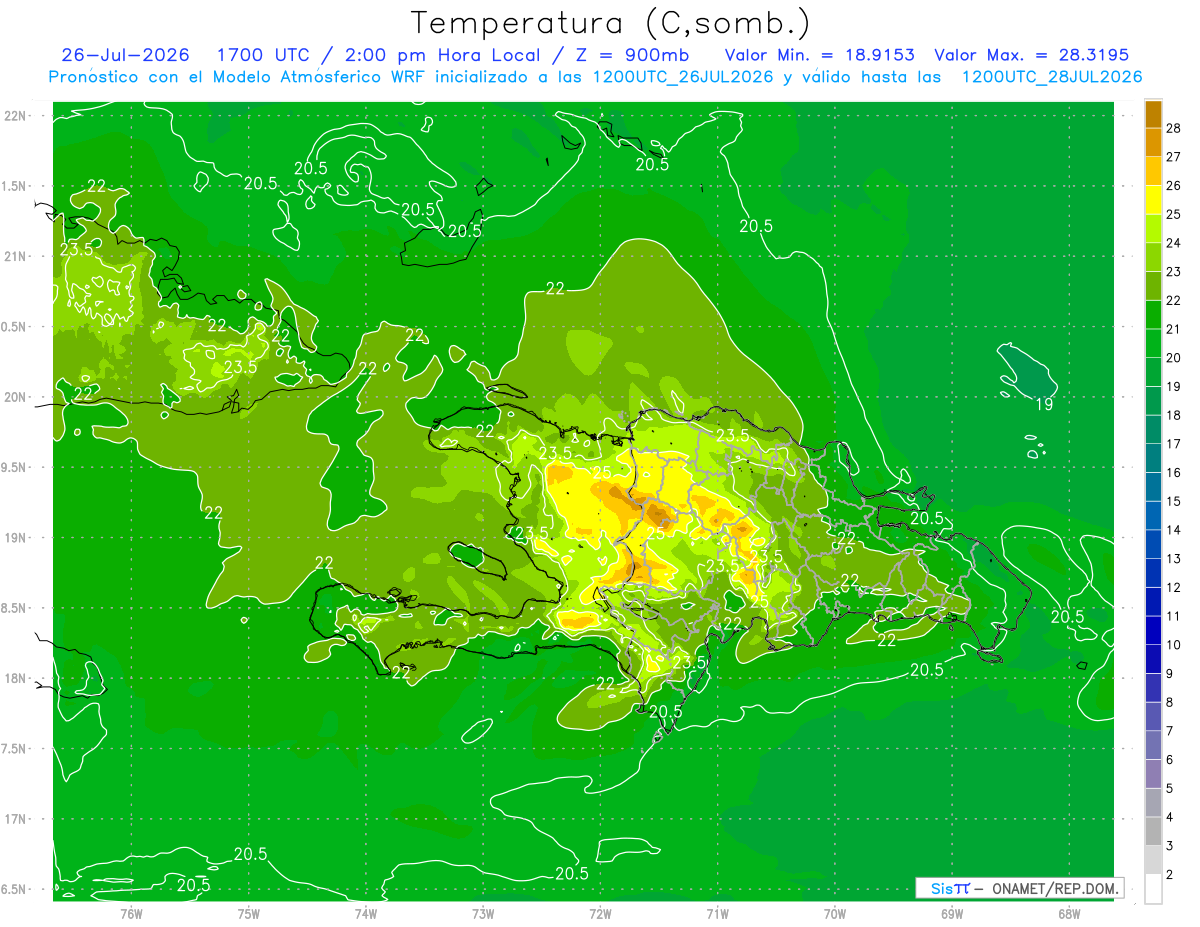Click the '70W' longitude axis label

[x=835, y=914]
